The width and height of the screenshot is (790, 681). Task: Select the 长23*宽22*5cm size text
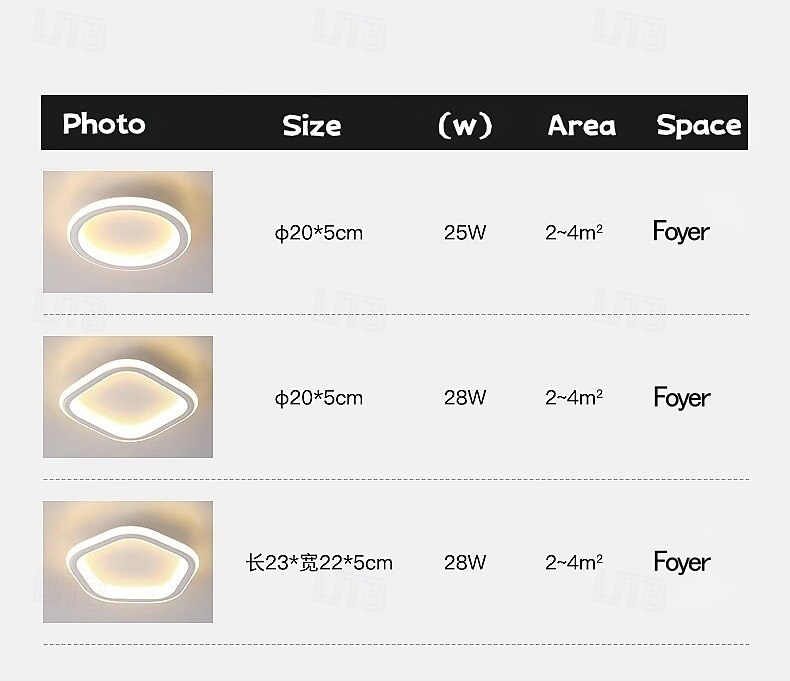(x=319, y=563)
